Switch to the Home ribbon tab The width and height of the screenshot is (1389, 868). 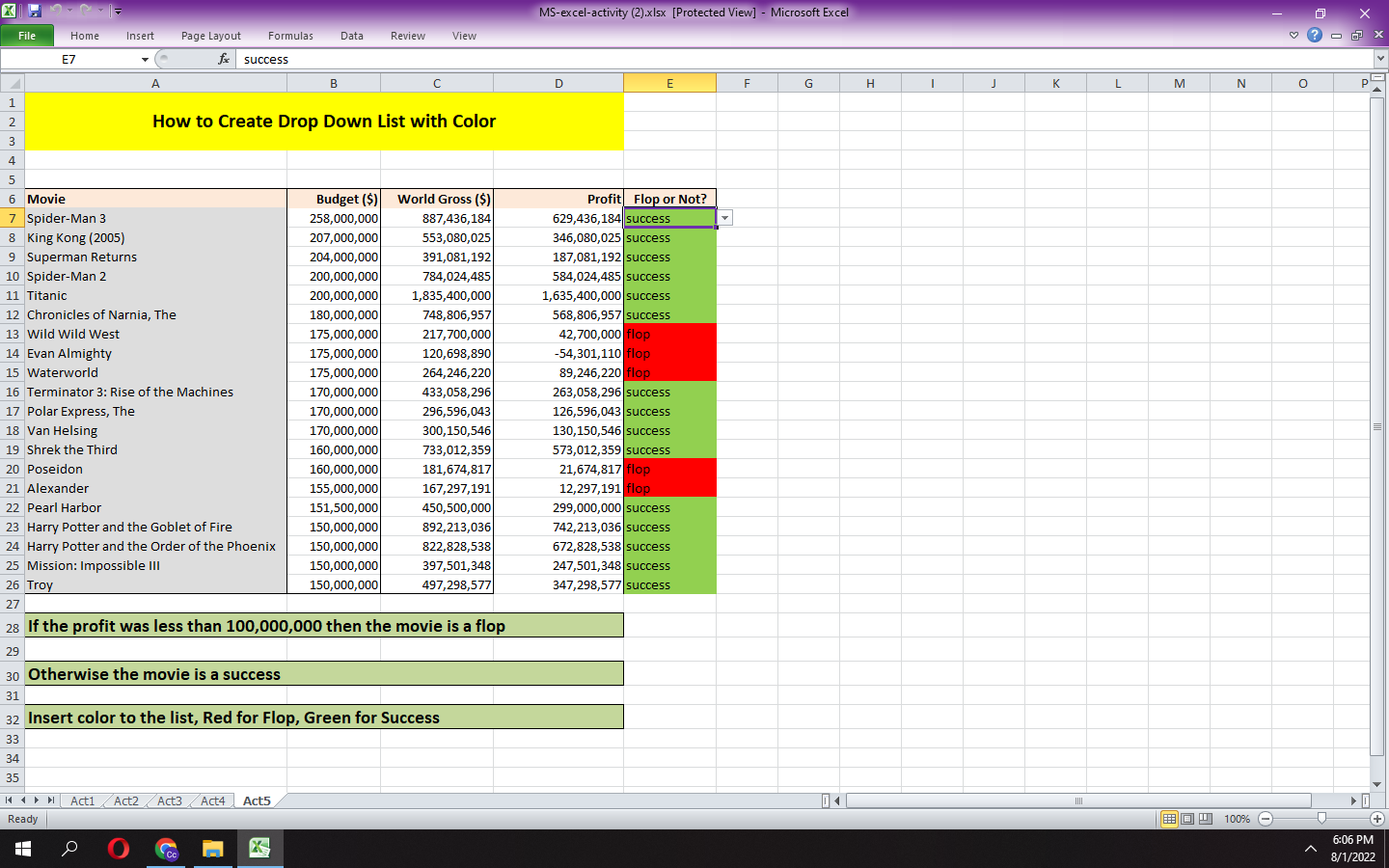pyautogui.click(x=85, y=36)
